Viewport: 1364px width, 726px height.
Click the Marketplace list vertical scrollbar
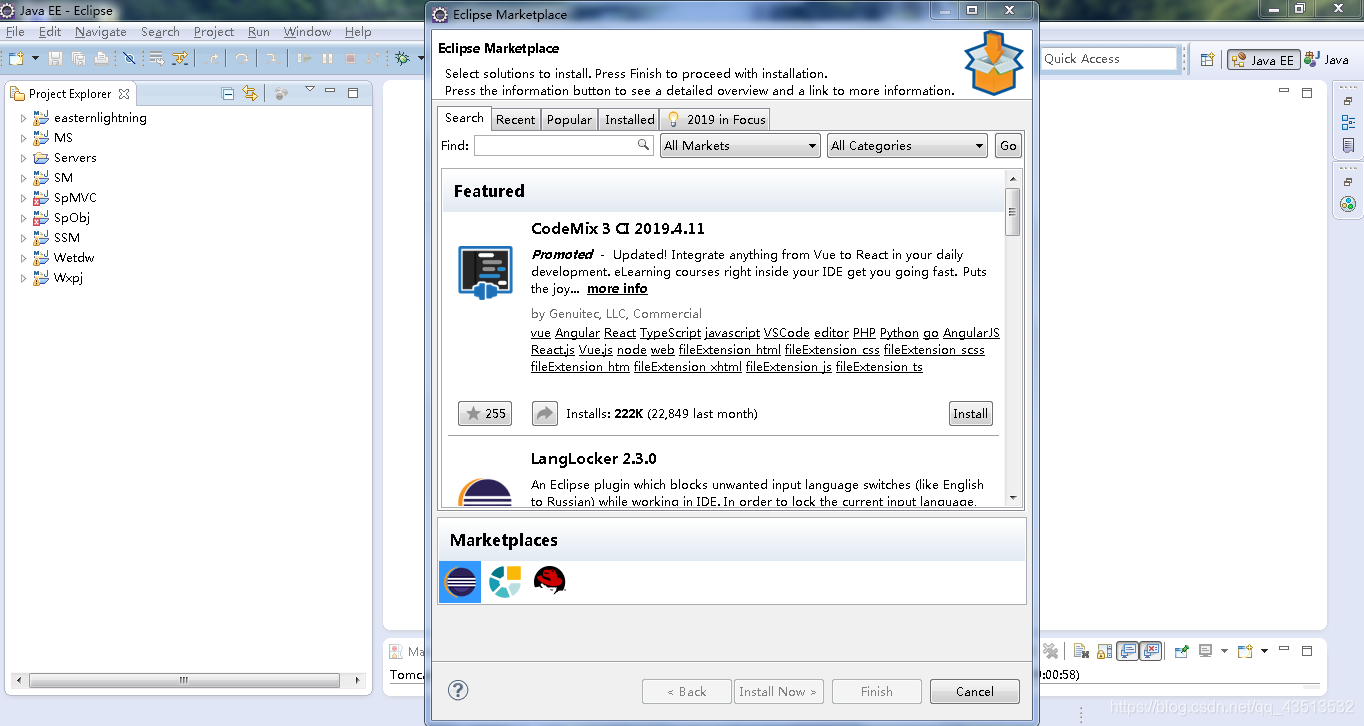point(1012,340)
